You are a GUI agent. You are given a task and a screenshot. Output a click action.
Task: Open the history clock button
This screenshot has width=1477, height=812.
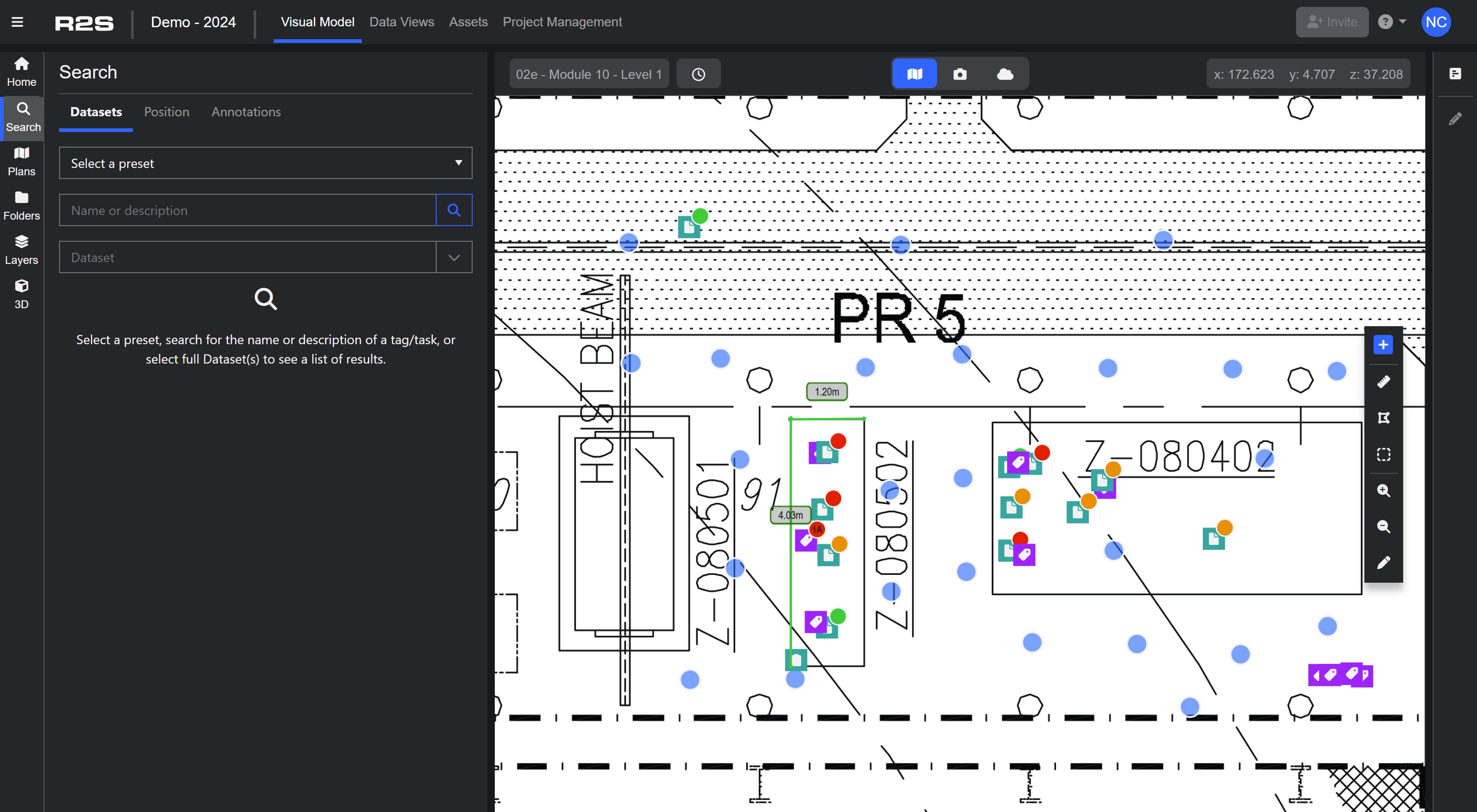click(698, 74)
